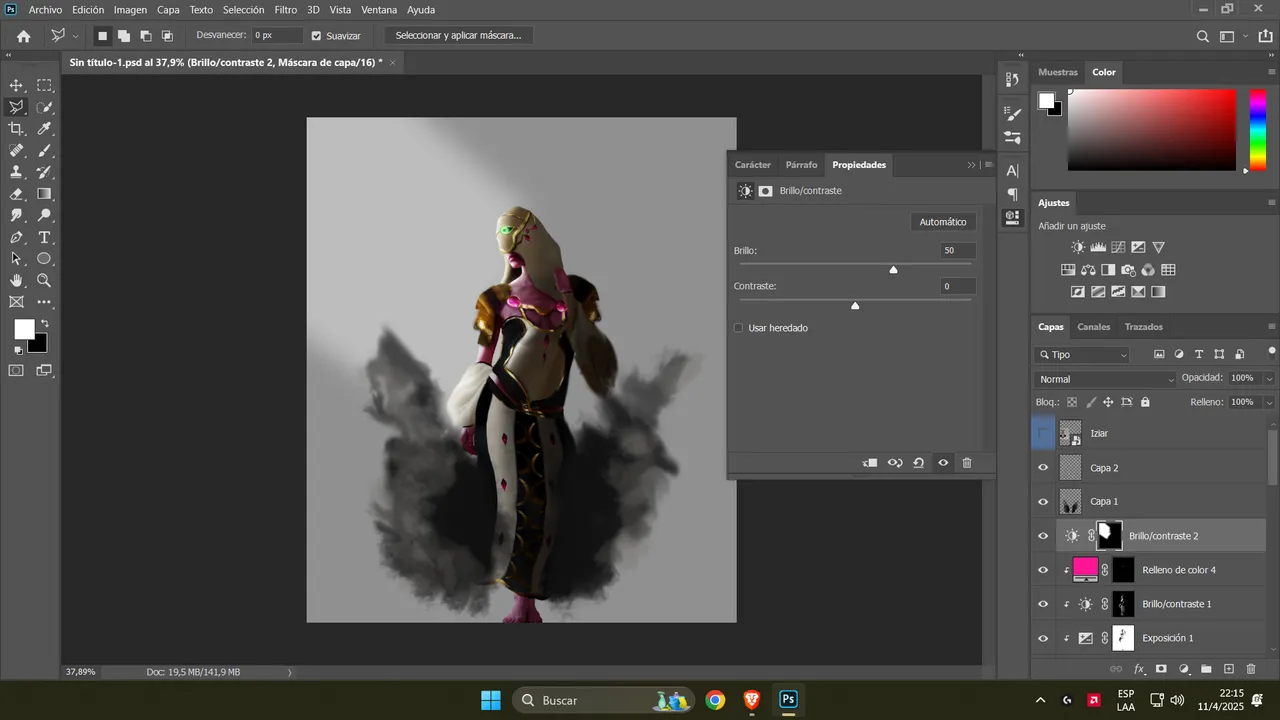Viewport: 1280px width, 720px height.
Task: Toggle Quick Mask mode
Action: click(16, 370)
